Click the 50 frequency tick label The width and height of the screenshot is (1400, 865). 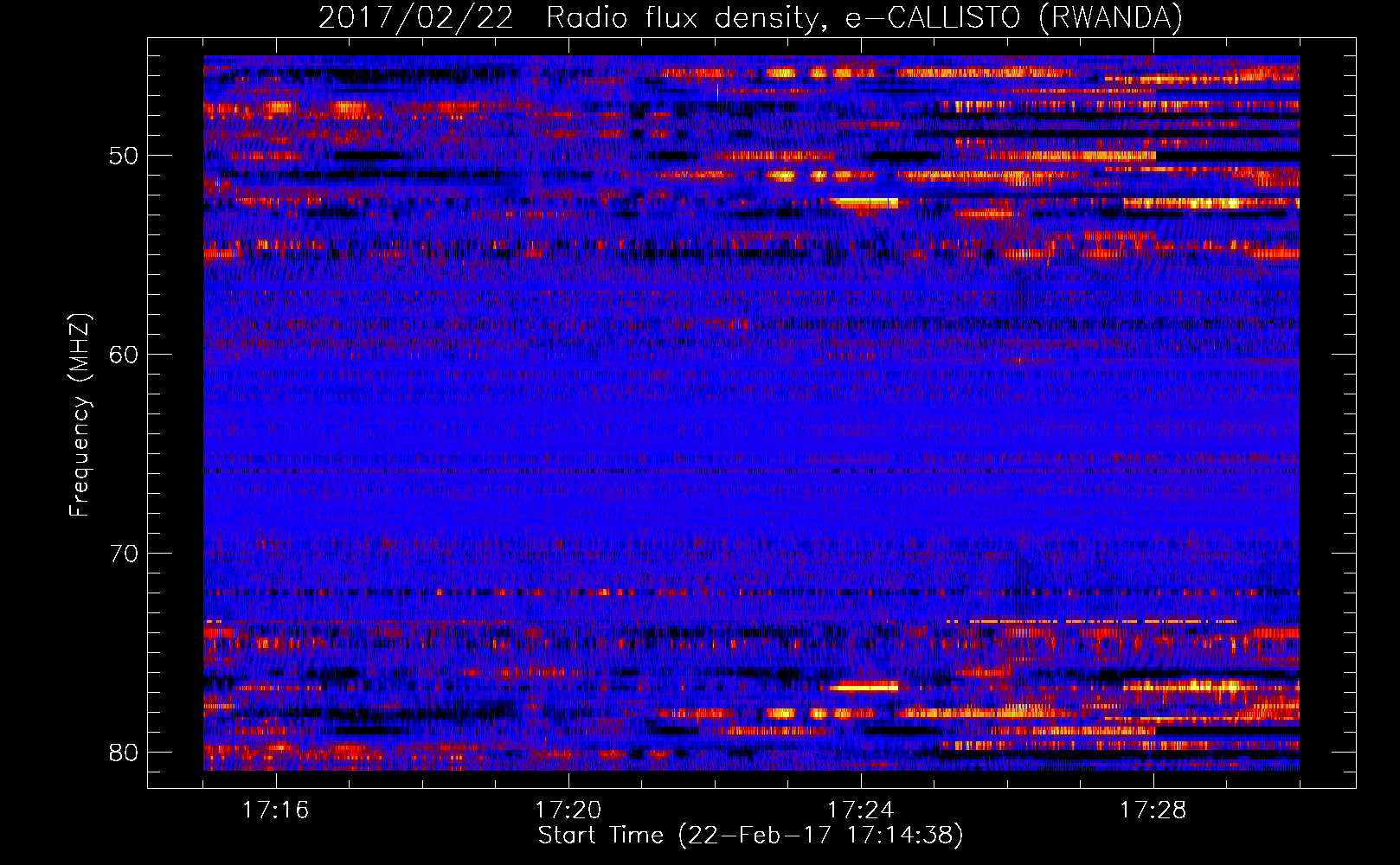point(124,157)
